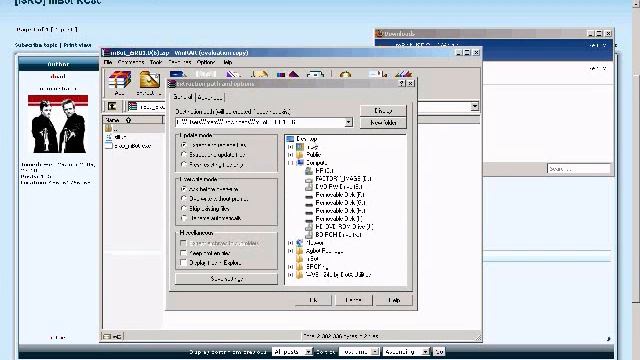This screenshot has width=640, height=360.
Task: Select 'HD DVD-ROM Drive (J:)' in tree
Action: [x=344, y=227]
